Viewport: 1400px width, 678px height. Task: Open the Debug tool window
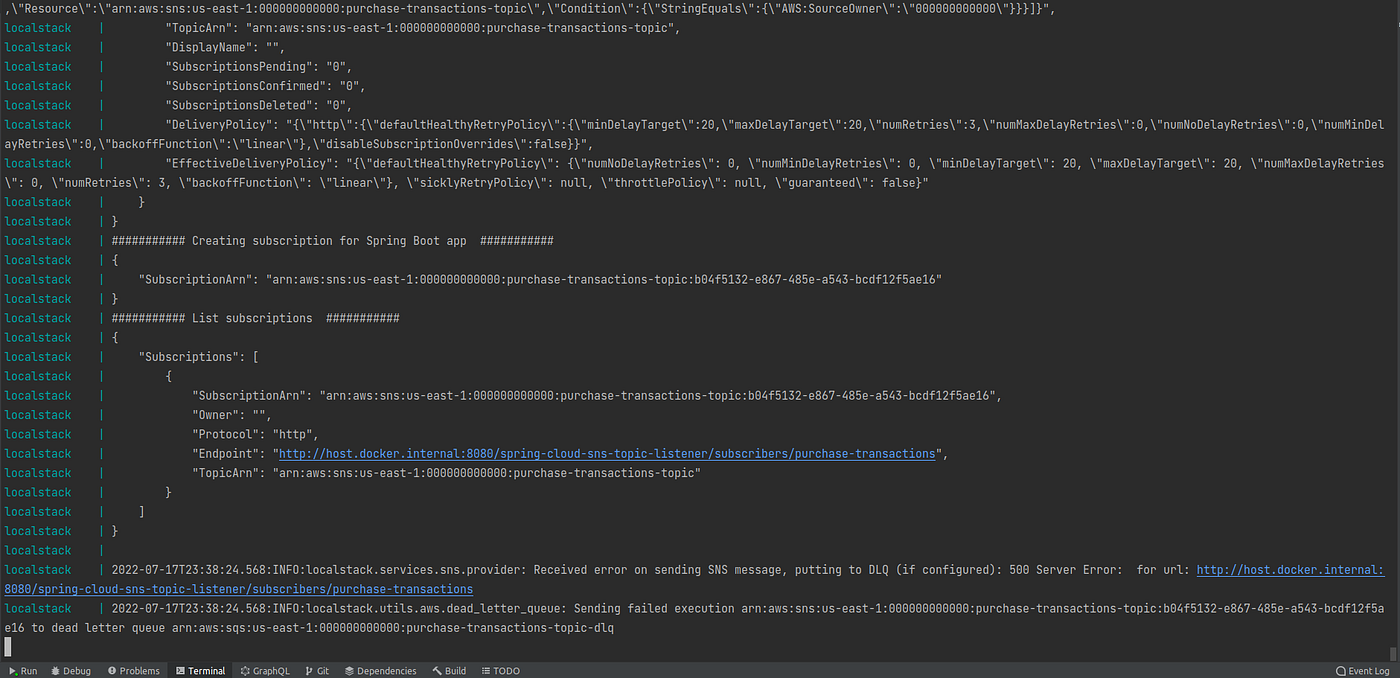coord(71,671)
